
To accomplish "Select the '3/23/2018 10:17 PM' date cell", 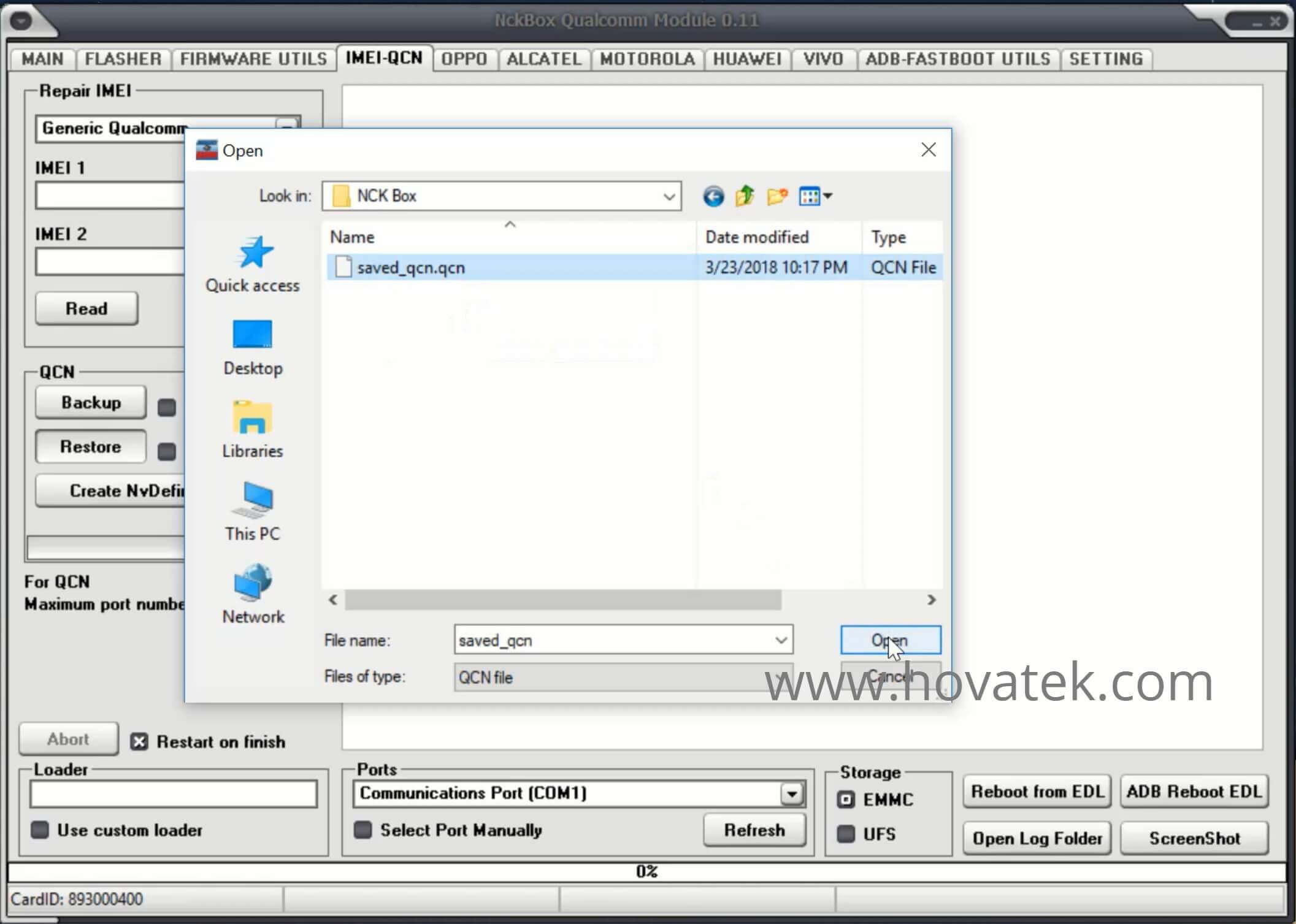I will [776, 268].
